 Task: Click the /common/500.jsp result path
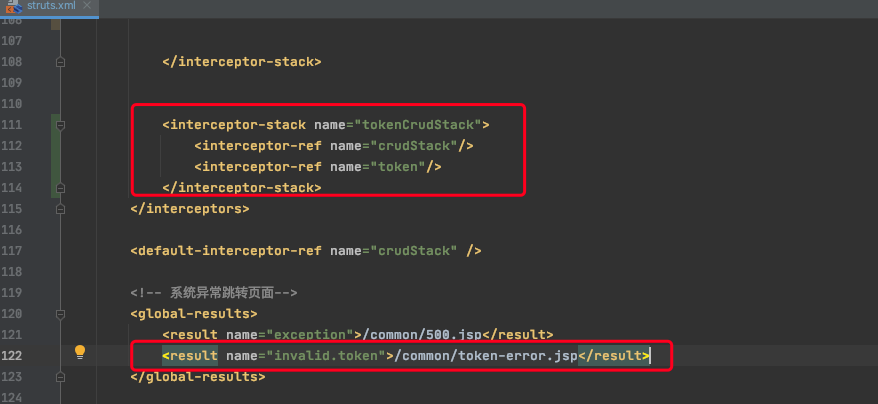point(412,334)
